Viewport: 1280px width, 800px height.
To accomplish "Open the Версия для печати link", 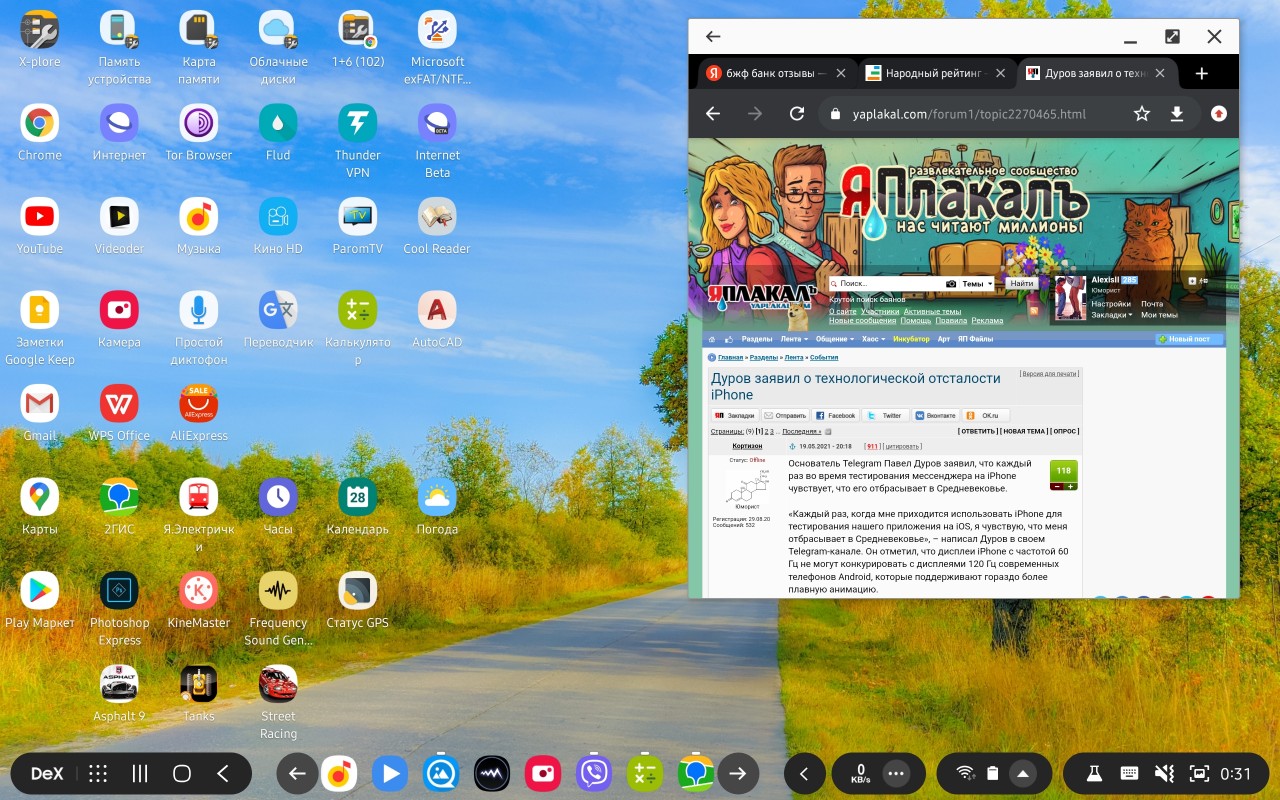I will click(x=1049, y=373).
